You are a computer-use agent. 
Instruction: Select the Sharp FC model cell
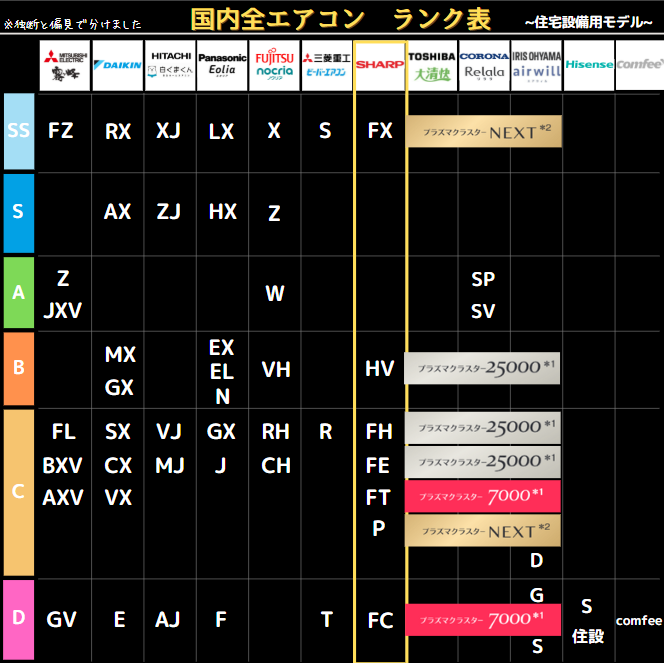click(x=380, y=621)
